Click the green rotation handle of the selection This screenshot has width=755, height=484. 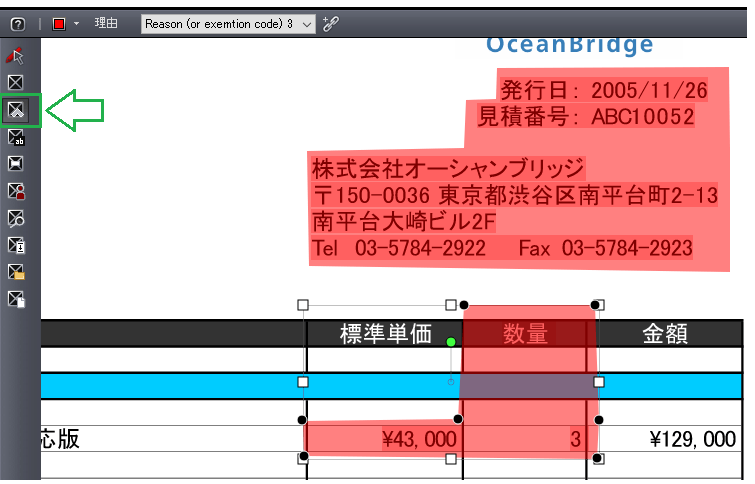[x=451, y=342]
